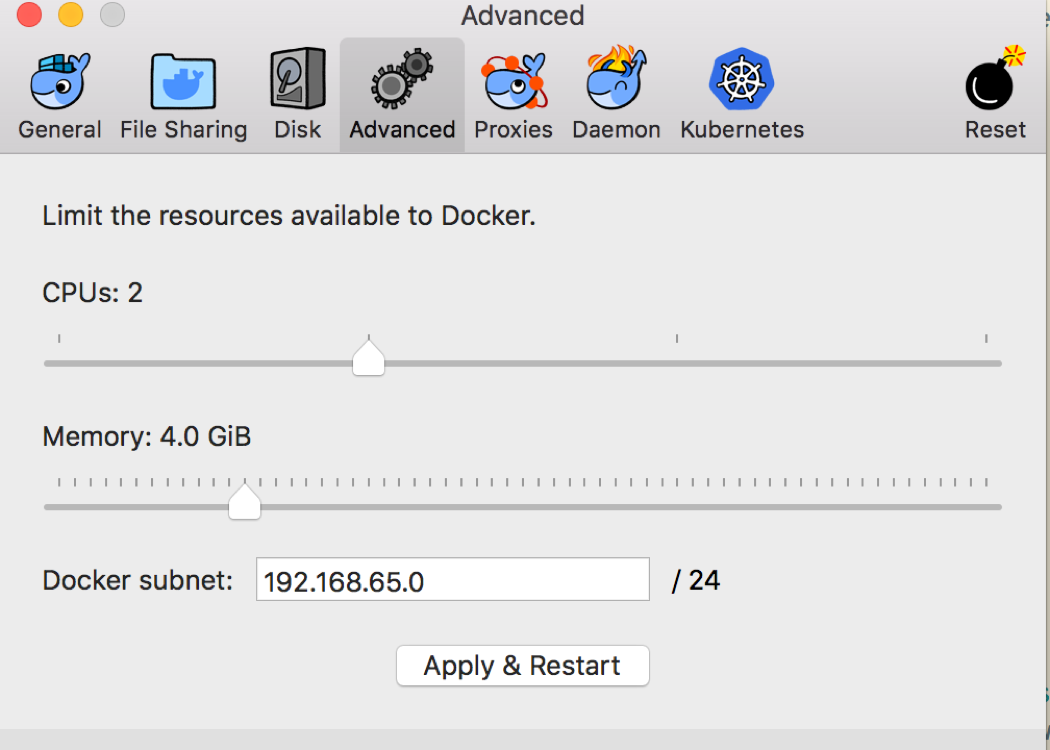Screen dimensions: 1050x750
Task: Click the 'Memory: 4.0 GiB' label
Action: 147,437
